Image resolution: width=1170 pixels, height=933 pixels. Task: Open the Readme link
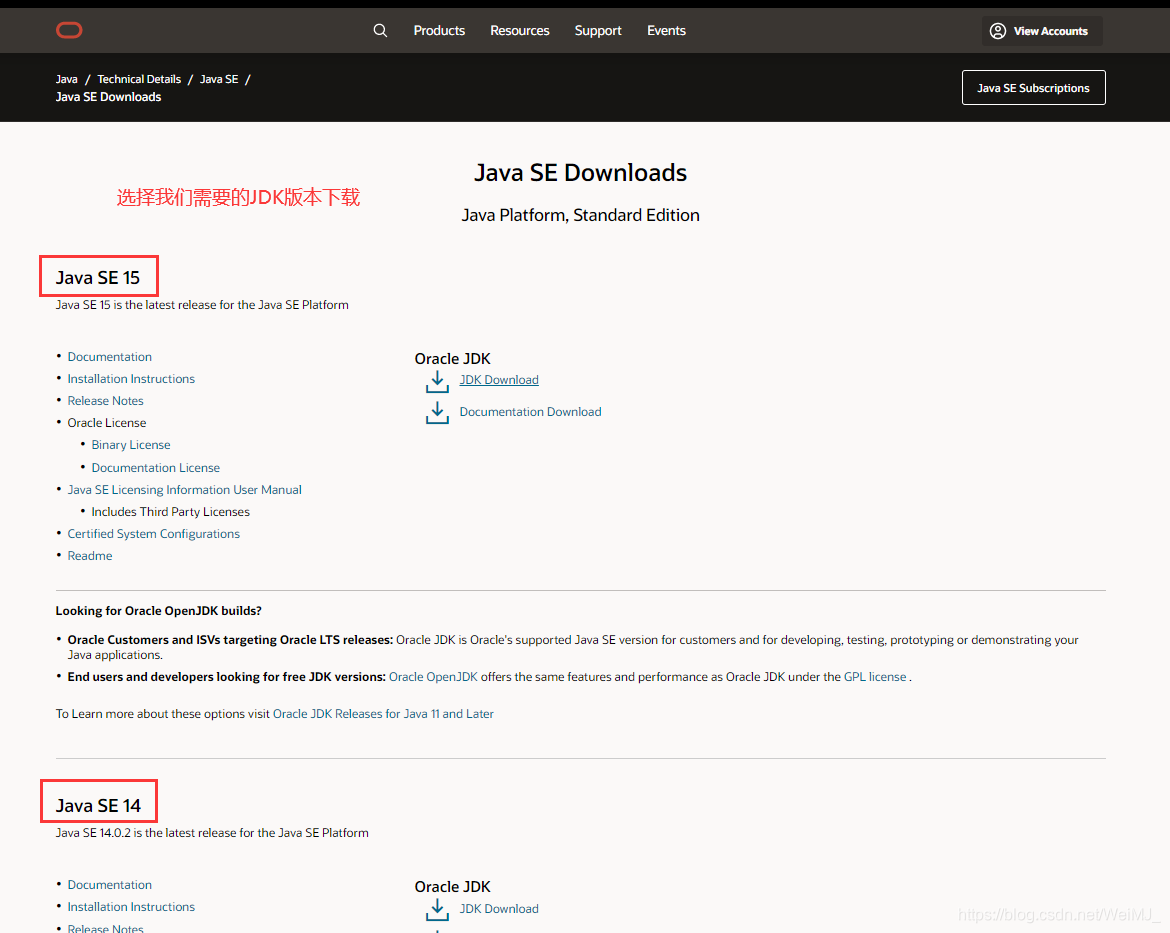pyautogui.click(x=90, y=556)
